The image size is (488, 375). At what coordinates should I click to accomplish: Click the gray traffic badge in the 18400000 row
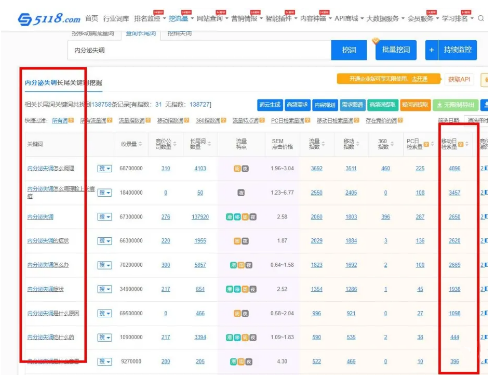click(x=241, y=193)
